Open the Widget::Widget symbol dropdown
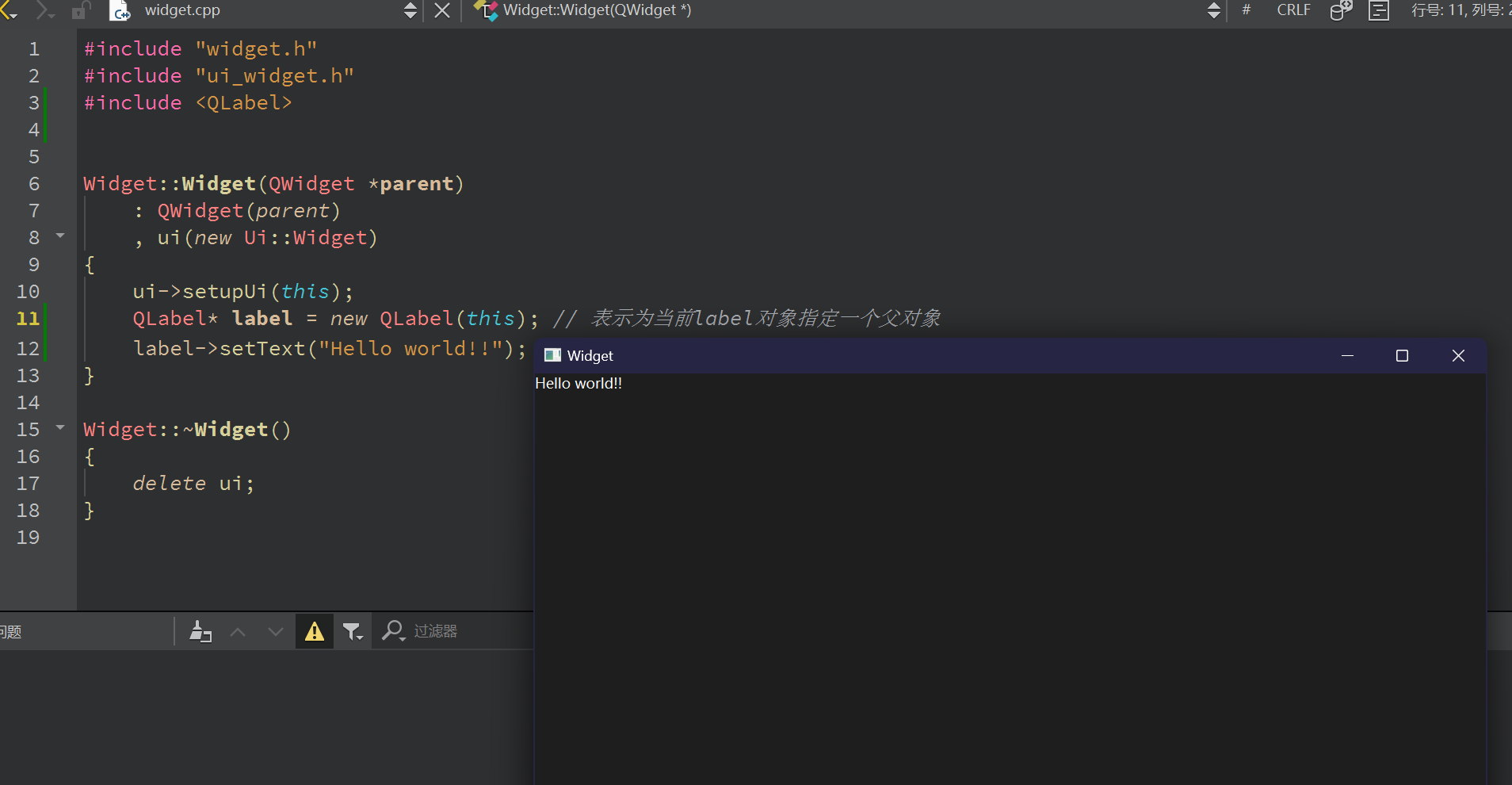Viewport: 1512px width, 785px height. 1213,10
